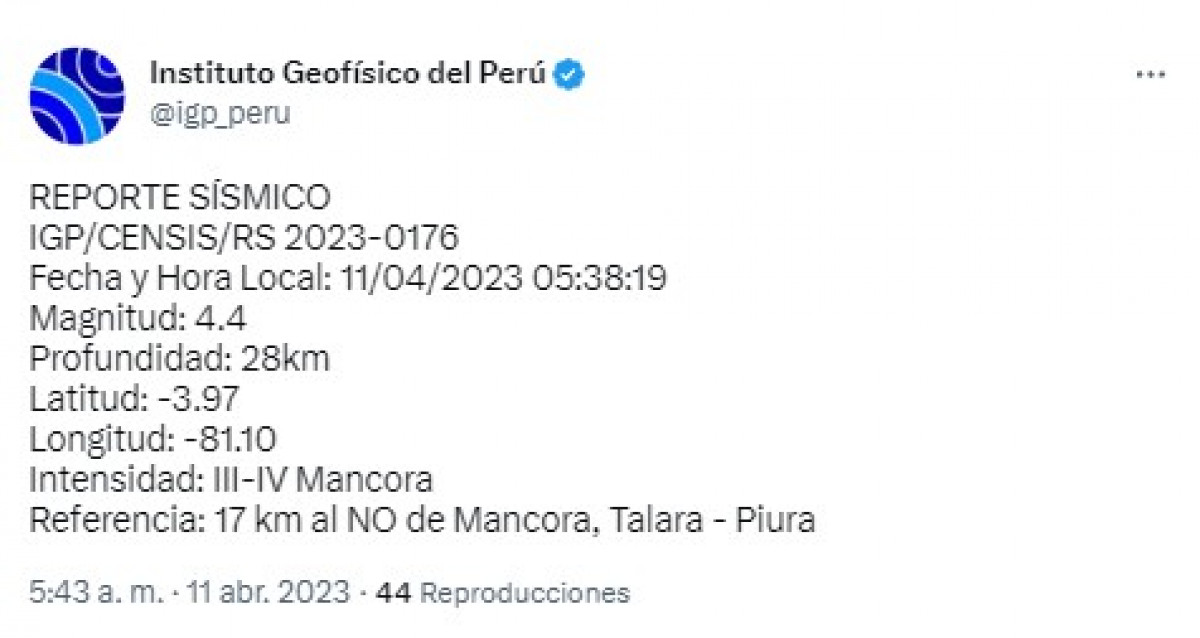The width and height of the screenshot is (1200, 638).
Task: Click the 44 views count number
Action: click(395, 593)
